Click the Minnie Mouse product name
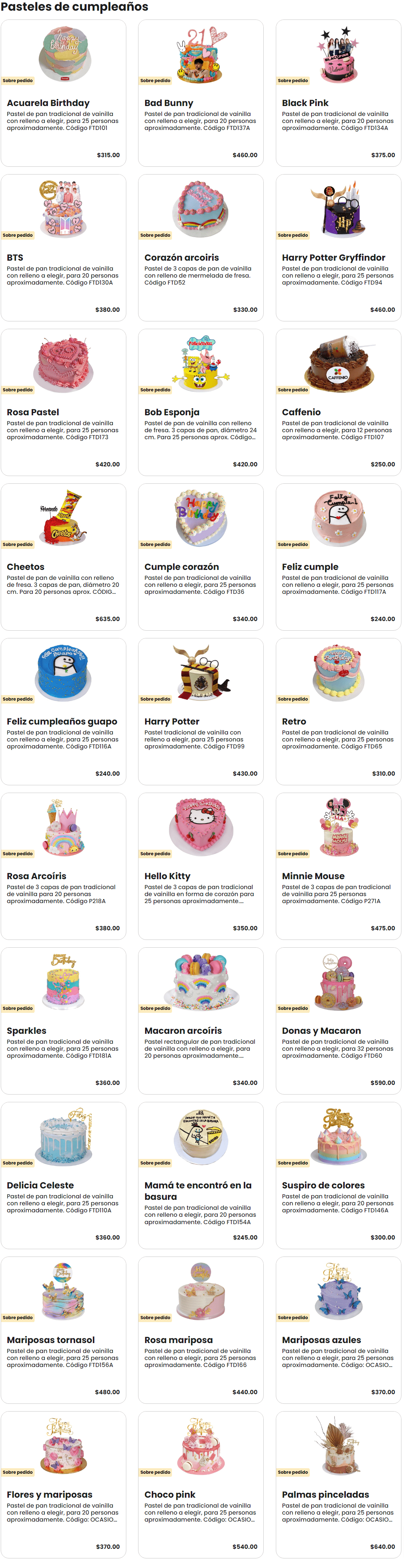 point(313,876)
